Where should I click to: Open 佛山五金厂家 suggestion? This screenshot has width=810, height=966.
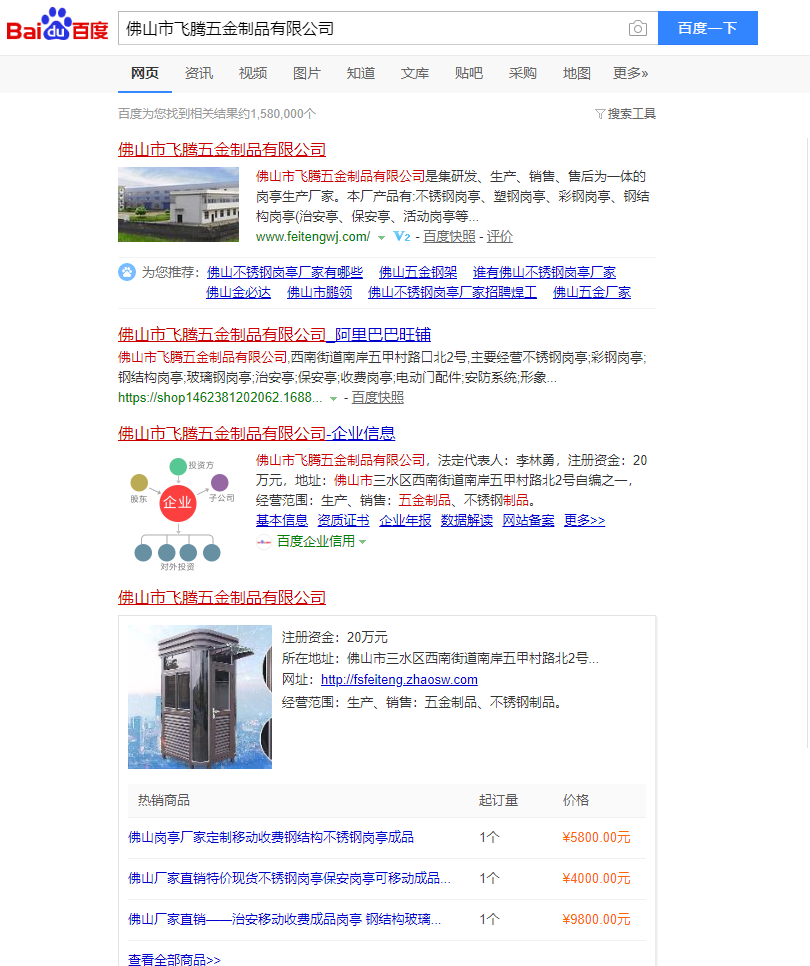592,292
